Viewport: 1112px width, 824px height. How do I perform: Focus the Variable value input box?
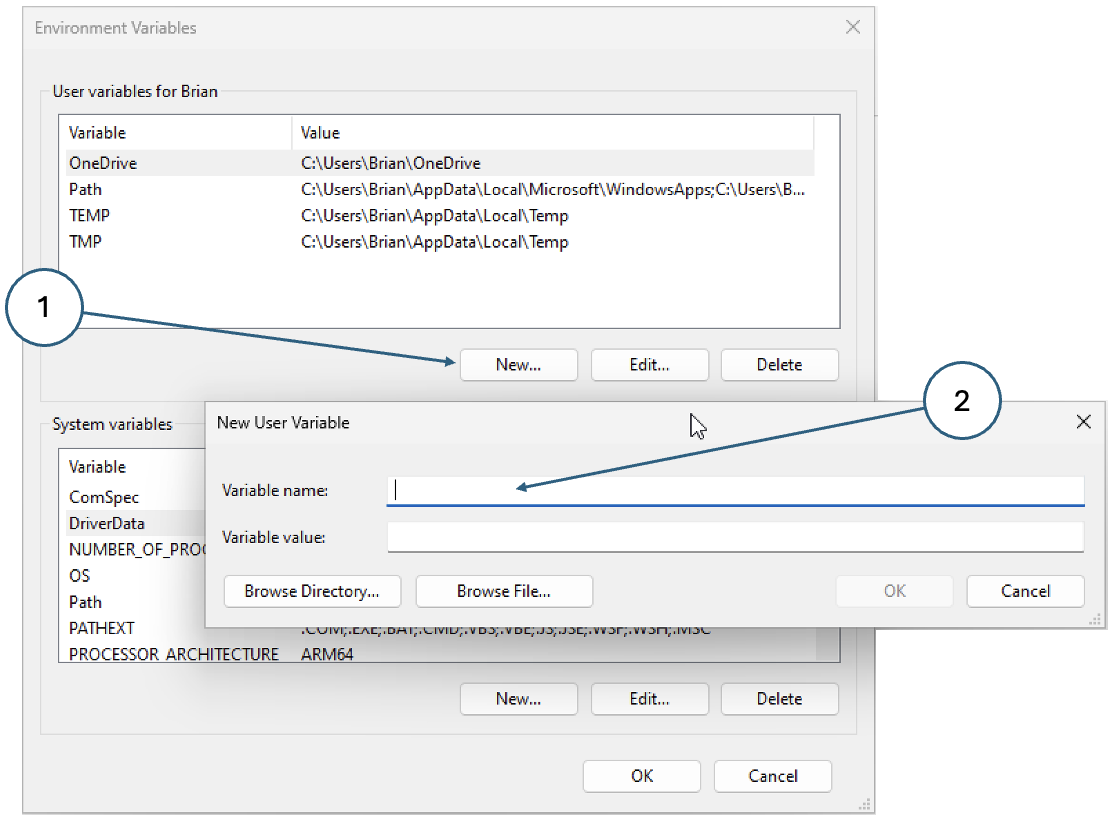735,538
